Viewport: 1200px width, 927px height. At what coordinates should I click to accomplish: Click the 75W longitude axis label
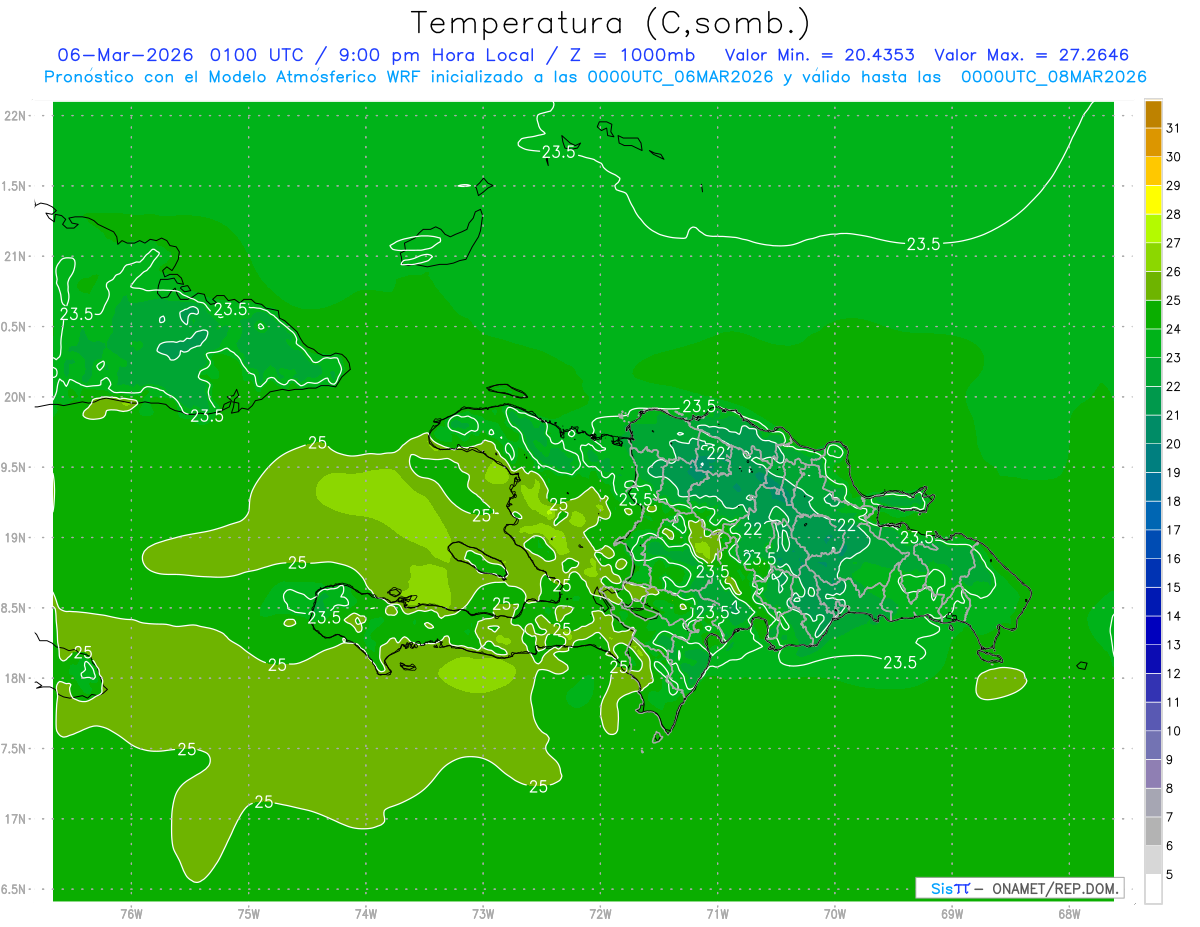tap(249, 913)
